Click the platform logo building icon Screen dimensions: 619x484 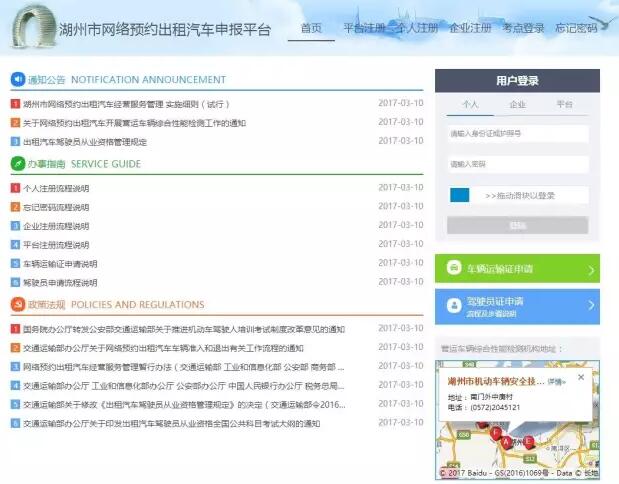click(x=33, y=27)
